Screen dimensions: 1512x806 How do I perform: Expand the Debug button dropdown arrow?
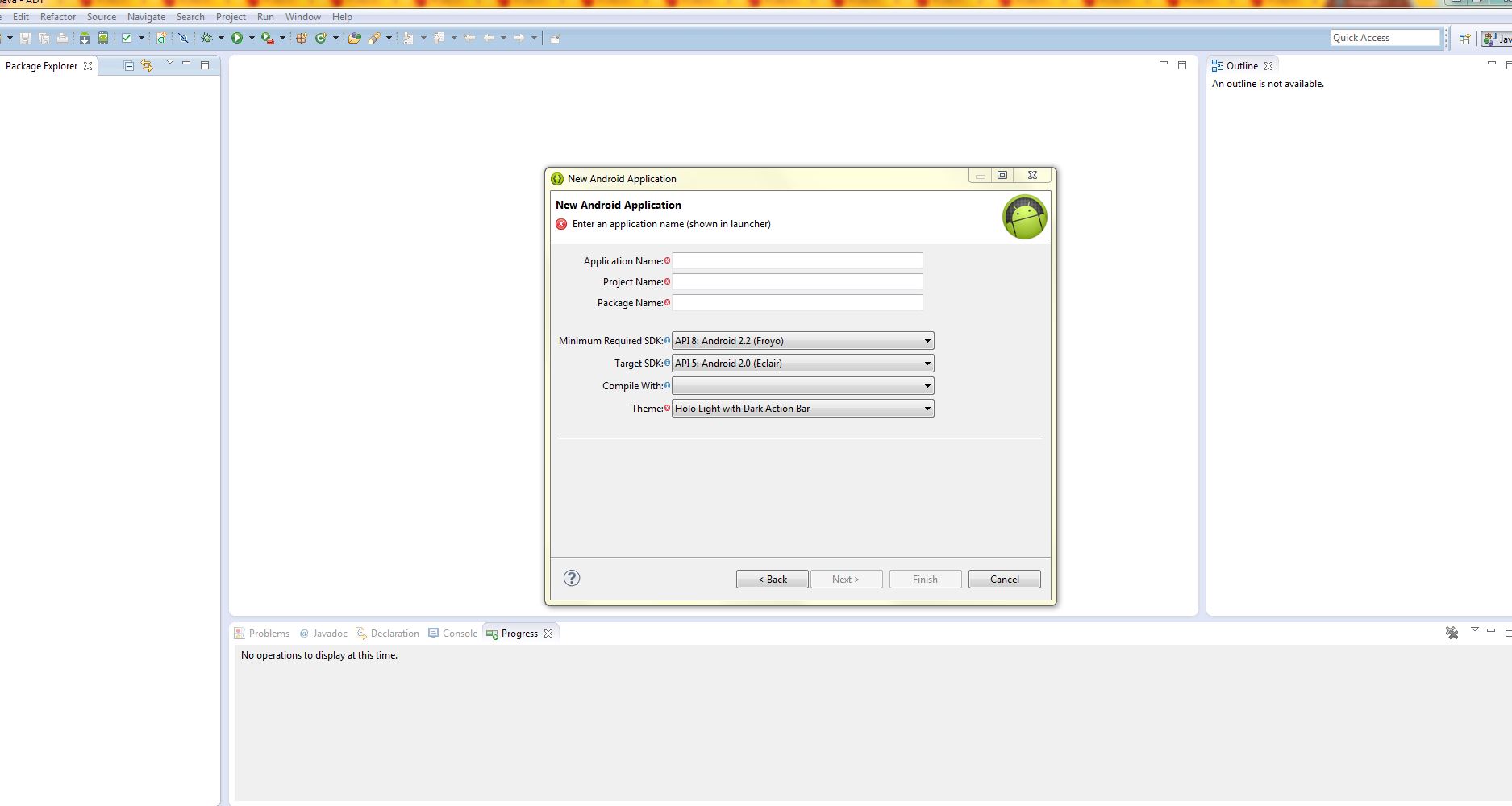tap(221, 38)
